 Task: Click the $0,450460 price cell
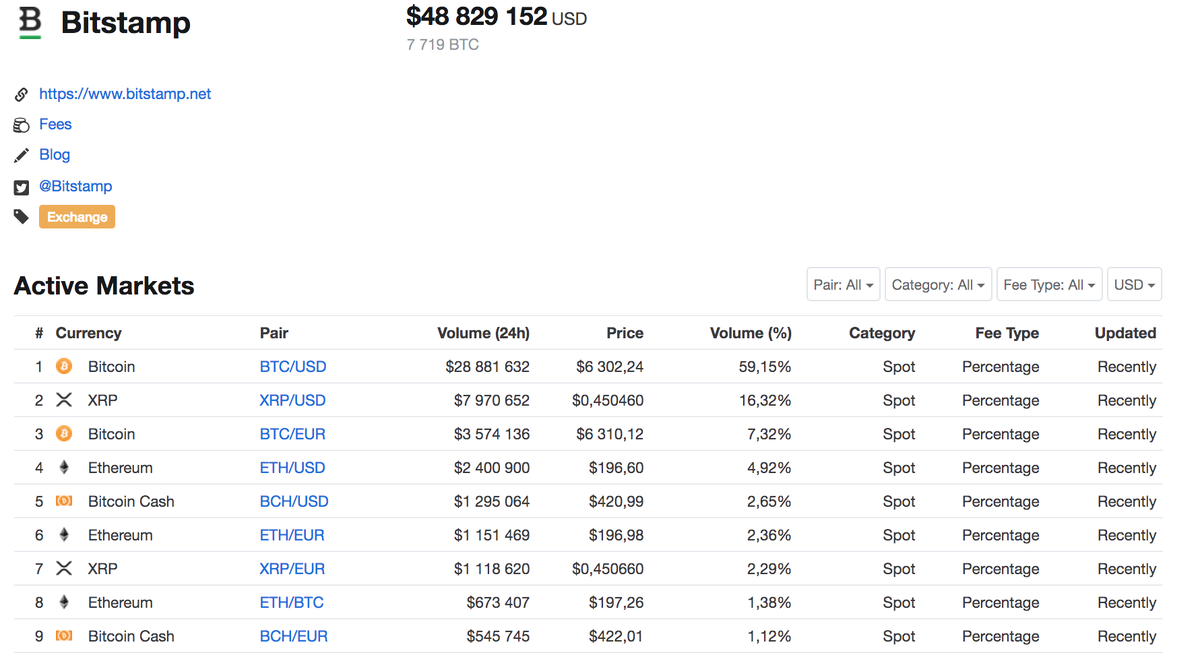tap(608, 400)
